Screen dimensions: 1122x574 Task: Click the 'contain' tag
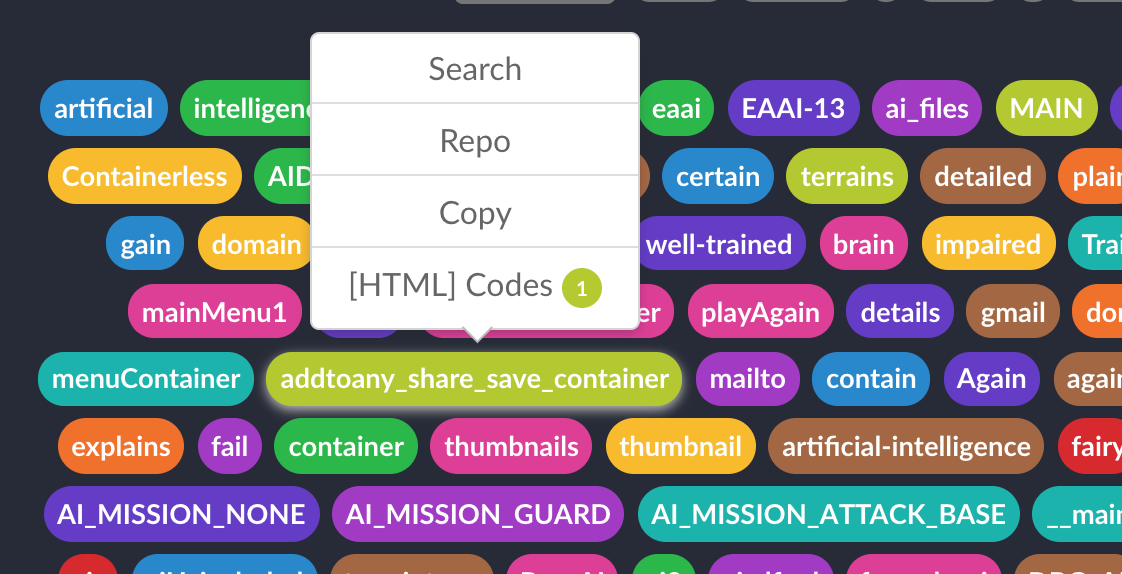point(871,379)
